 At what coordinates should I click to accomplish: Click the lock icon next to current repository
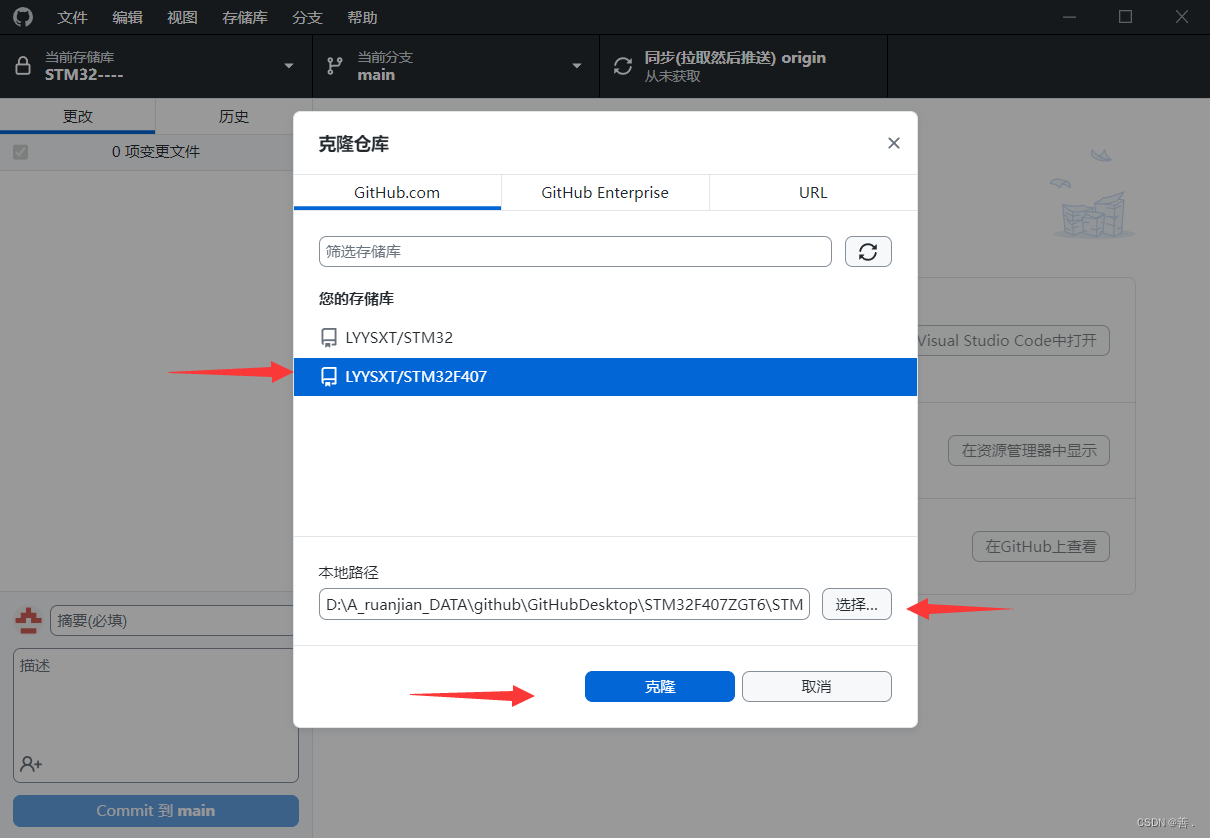23,66
